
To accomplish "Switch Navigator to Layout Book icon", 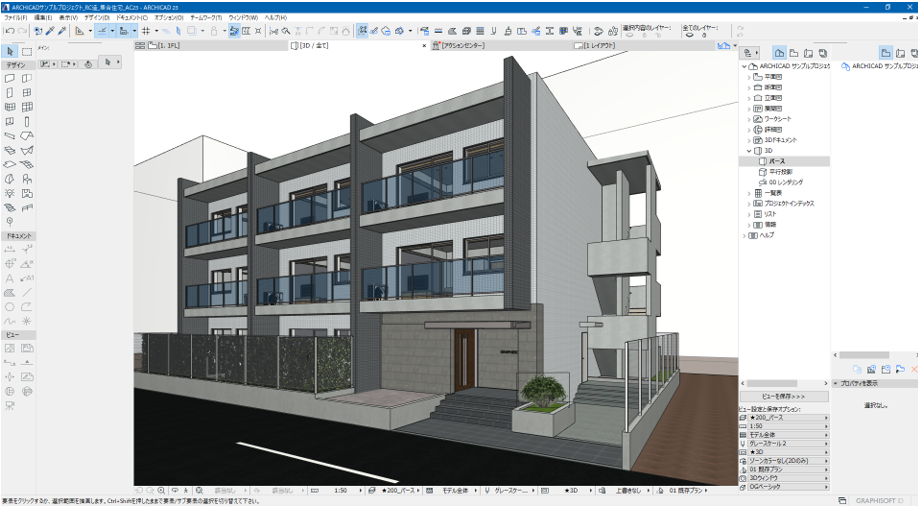I will 809,53.
